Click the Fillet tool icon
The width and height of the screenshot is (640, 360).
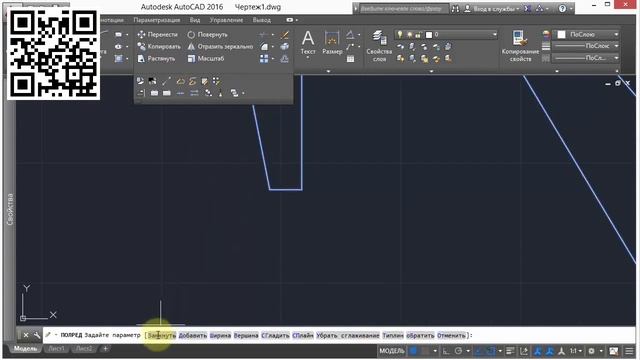click(x=264, y=47)
